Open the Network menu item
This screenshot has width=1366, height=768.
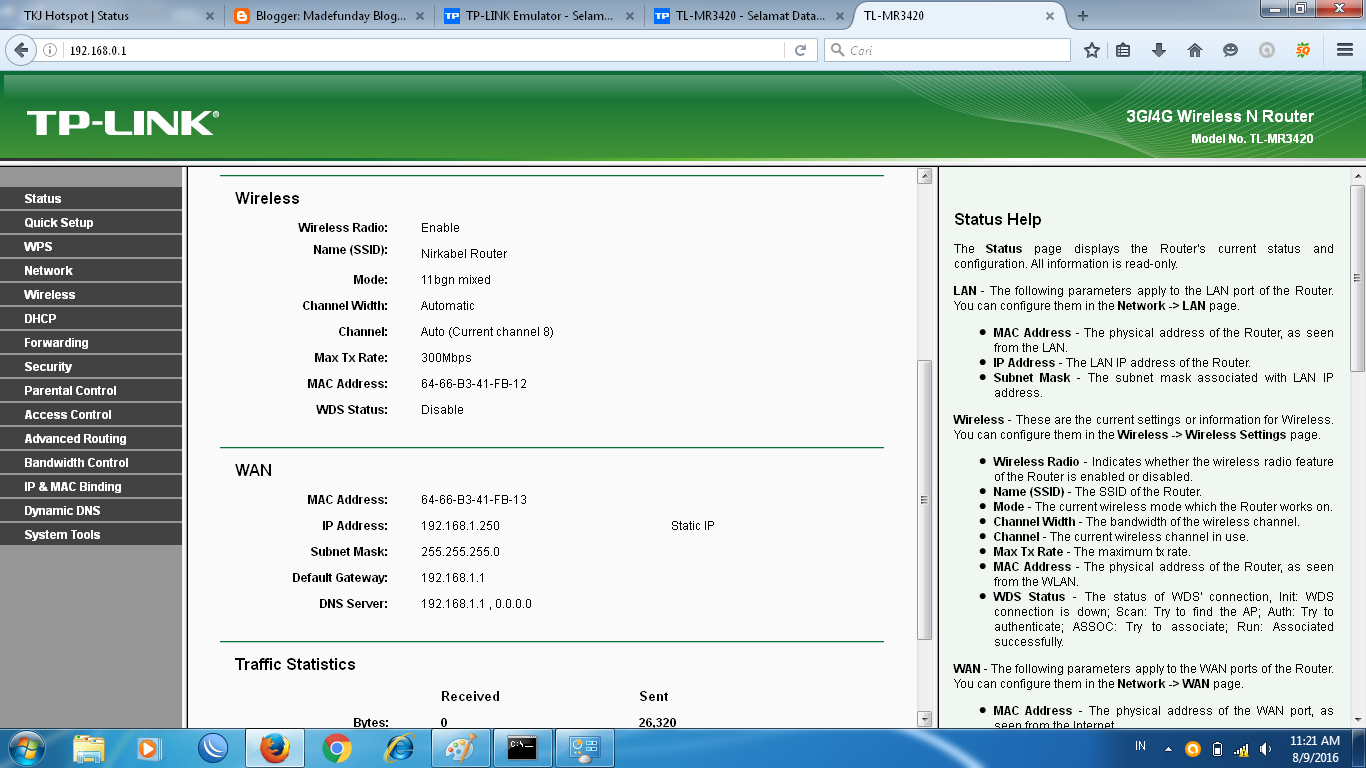(91, 271)
